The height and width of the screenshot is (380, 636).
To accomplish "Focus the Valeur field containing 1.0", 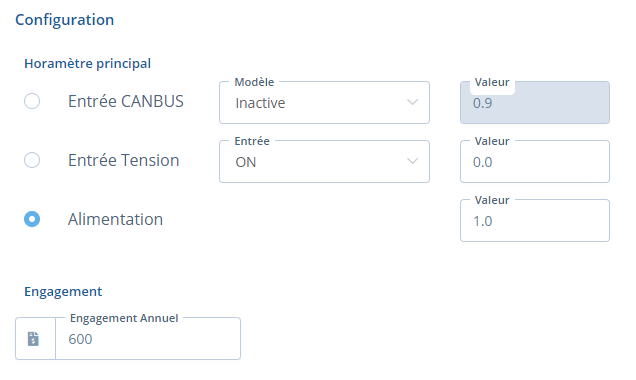I will (535, 221).
